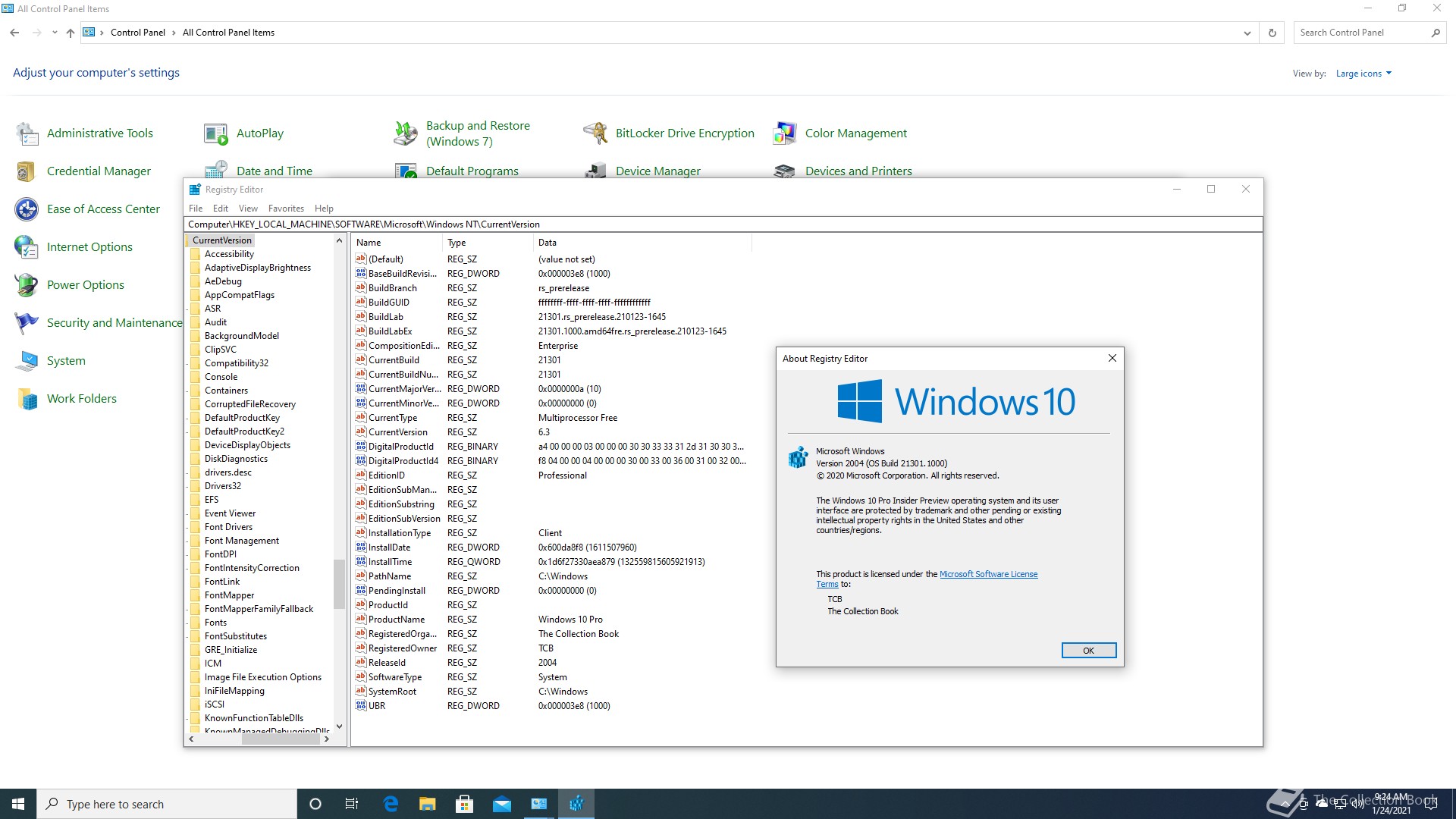Click the Registry Editor address path field
This screenshot has width=1456, height=819.
pos(723,224)
